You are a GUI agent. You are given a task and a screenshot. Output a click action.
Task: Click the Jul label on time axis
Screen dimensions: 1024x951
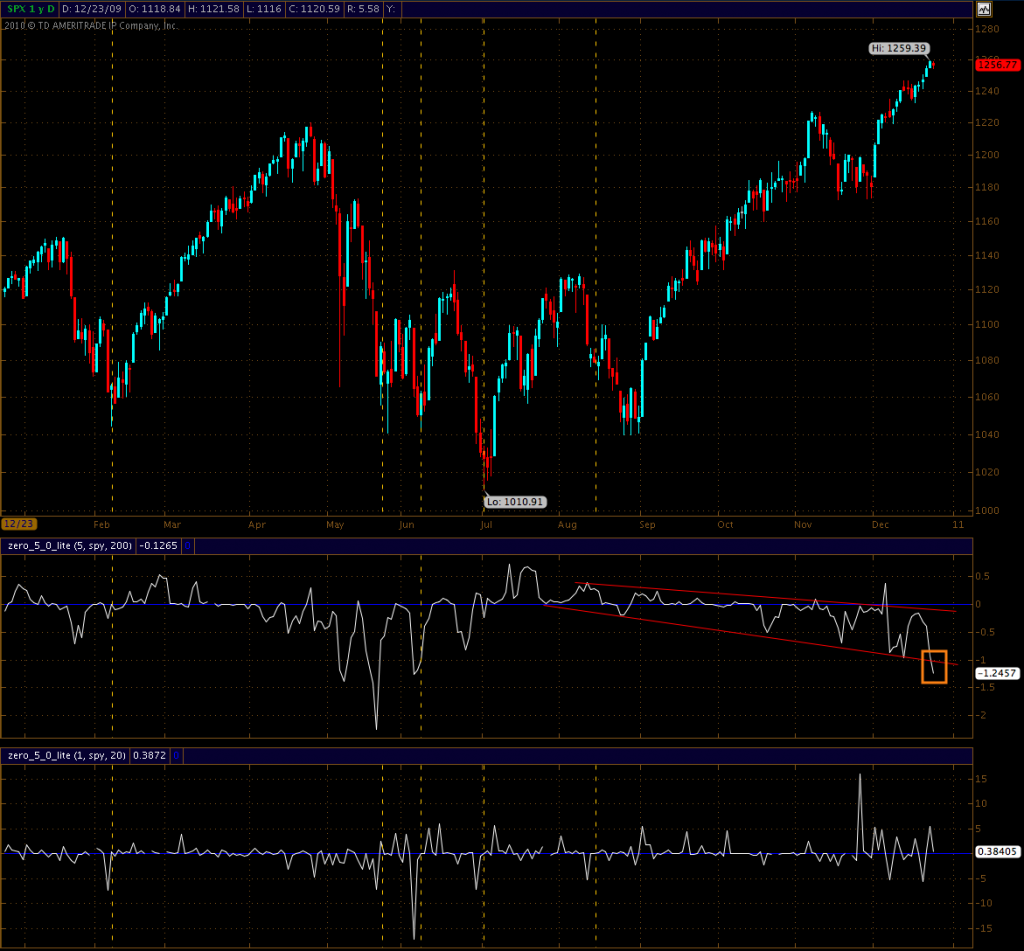click(487, 524)
